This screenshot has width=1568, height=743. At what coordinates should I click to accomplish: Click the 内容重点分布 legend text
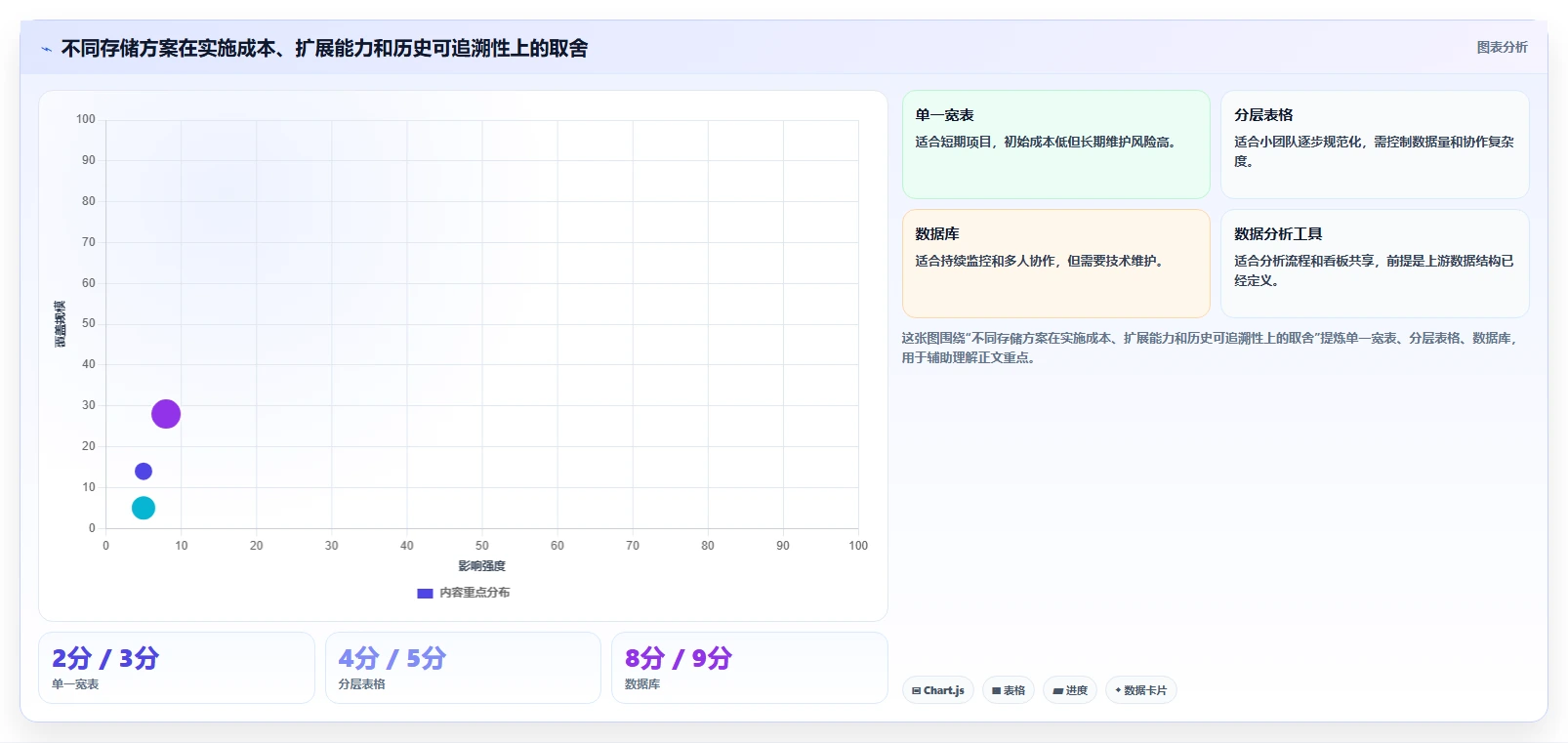point(475,593)
